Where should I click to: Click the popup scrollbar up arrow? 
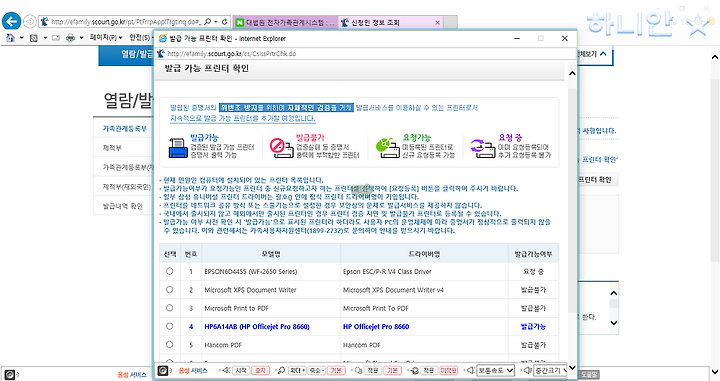coord(572,73)
